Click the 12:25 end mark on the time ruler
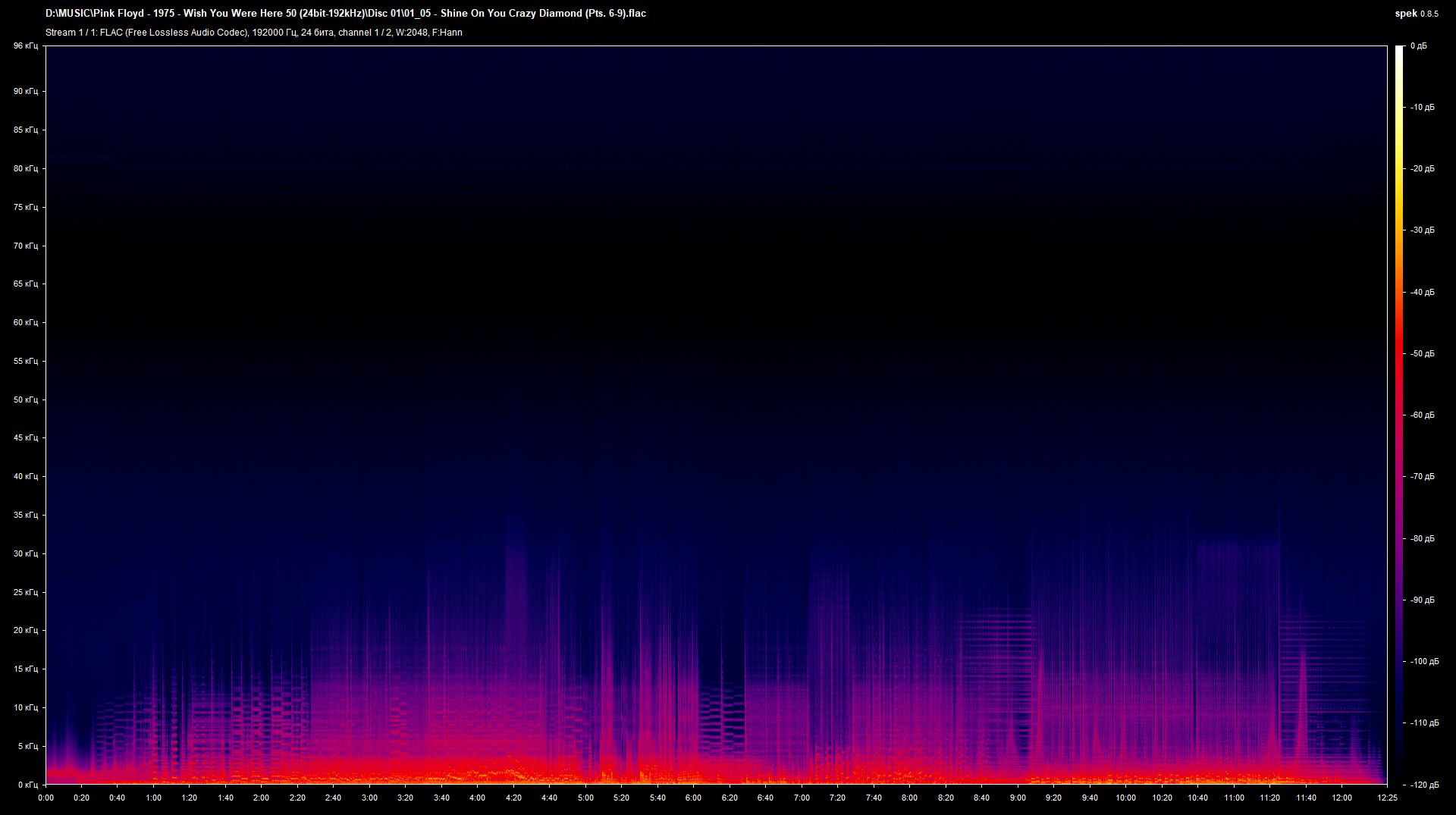1456x815 pixels. pos(1389,798)
